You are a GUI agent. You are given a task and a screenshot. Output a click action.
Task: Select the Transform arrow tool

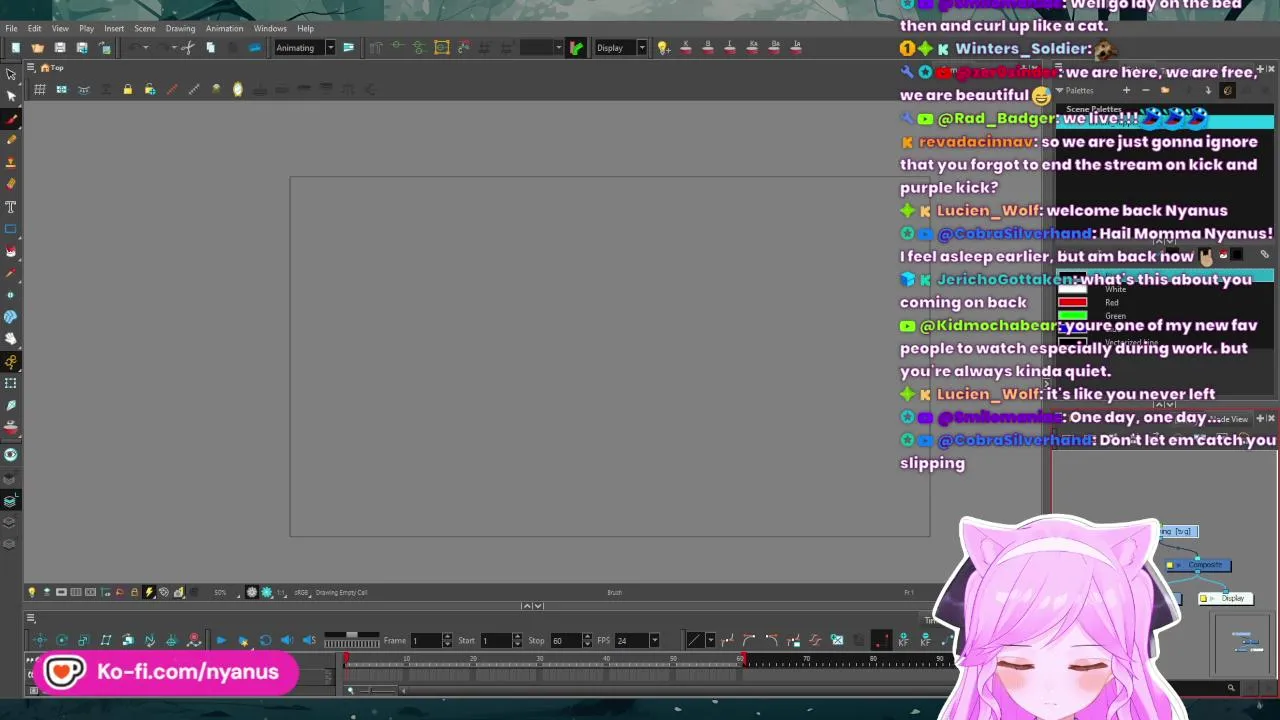point(11,74)
